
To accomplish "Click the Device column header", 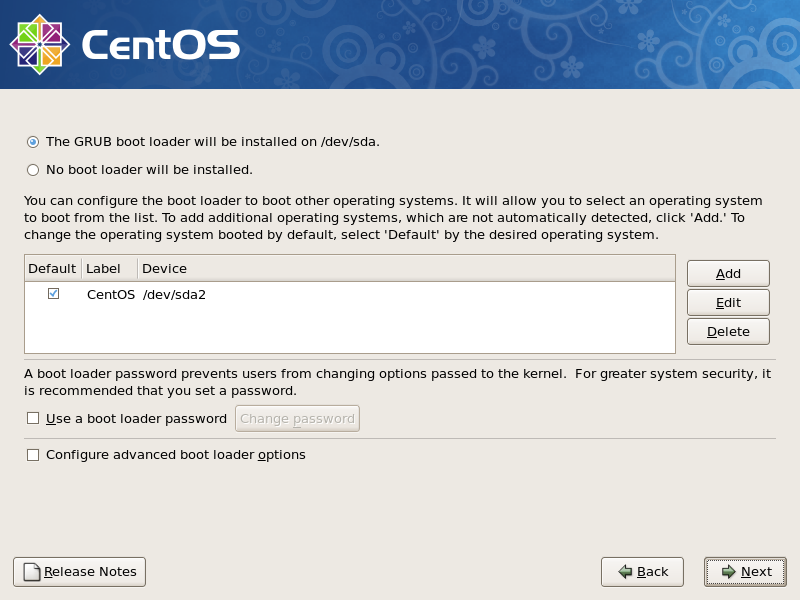I will pos(407,268).
